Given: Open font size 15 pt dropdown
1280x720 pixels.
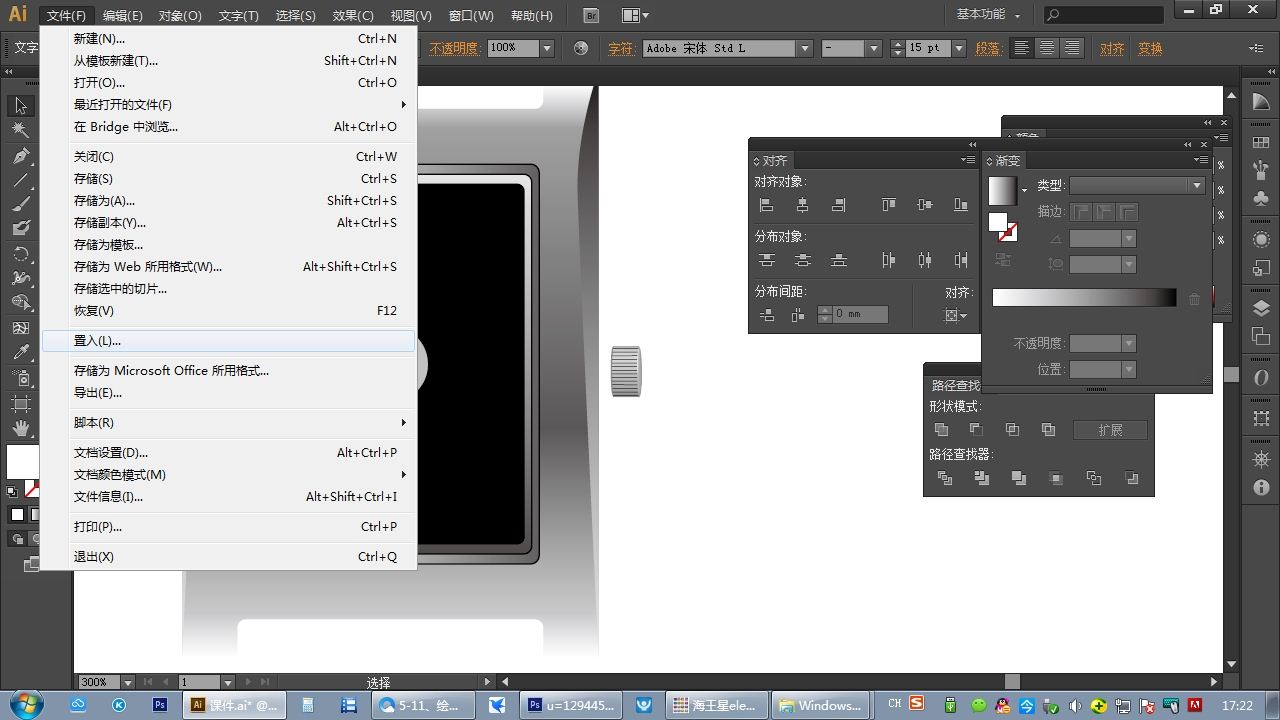Looking at the screenshot, I should [958, 48].
